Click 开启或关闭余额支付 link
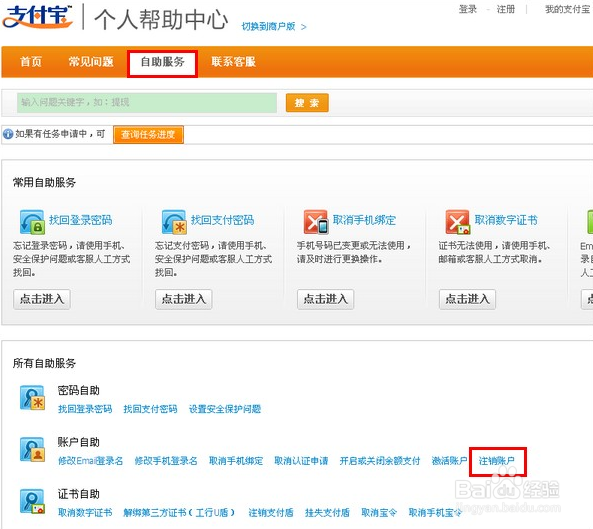The height and width of the screenshot is (529, 593). coord(380,461)
